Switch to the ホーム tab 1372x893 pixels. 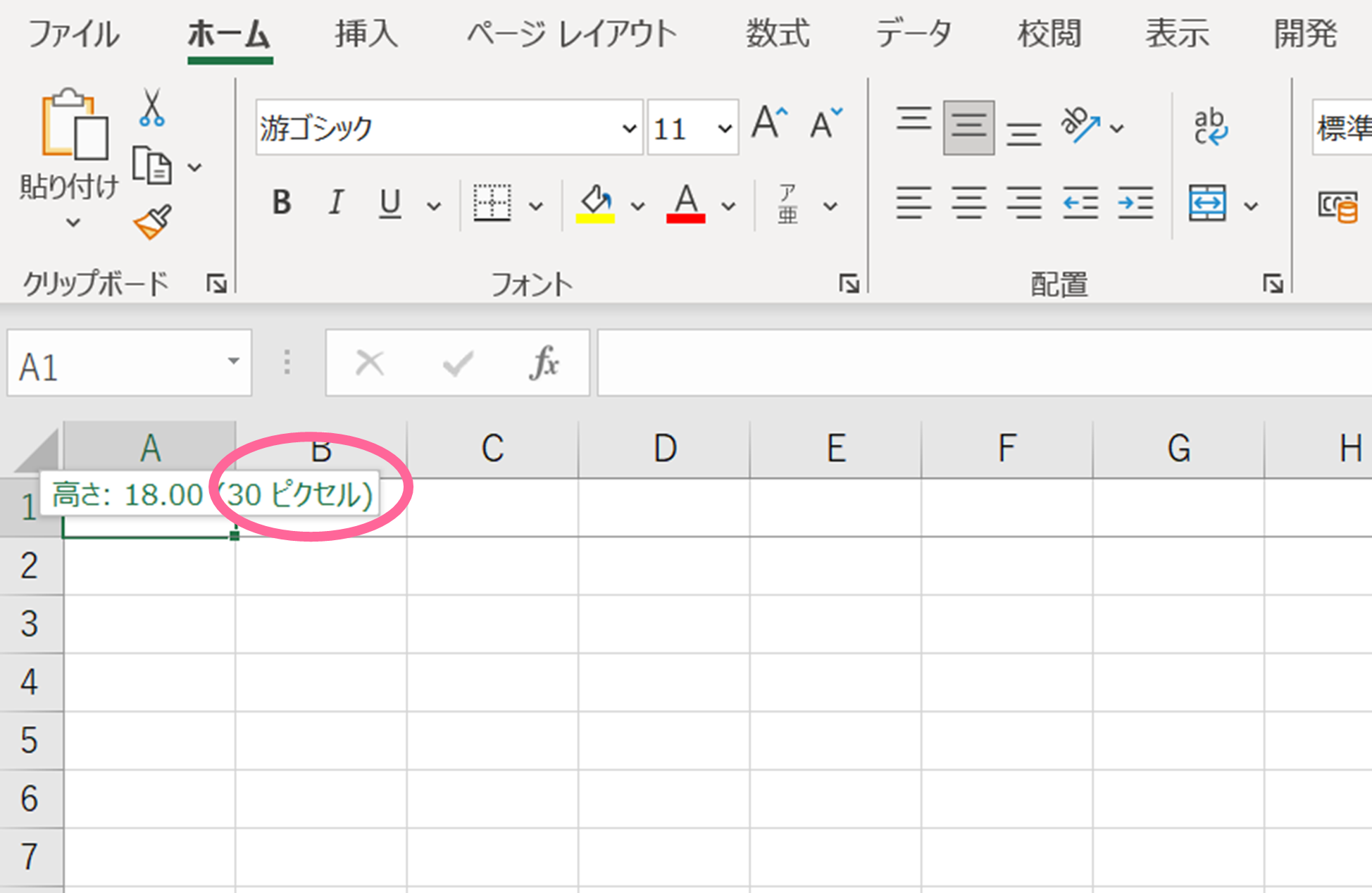coord(229,34)
